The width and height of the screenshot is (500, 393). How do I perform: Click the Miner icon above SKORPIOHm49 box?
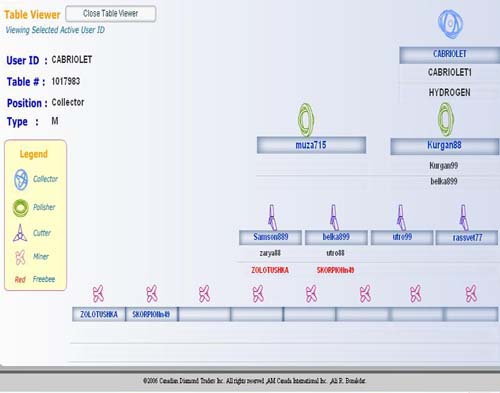(x=152, y=294)
